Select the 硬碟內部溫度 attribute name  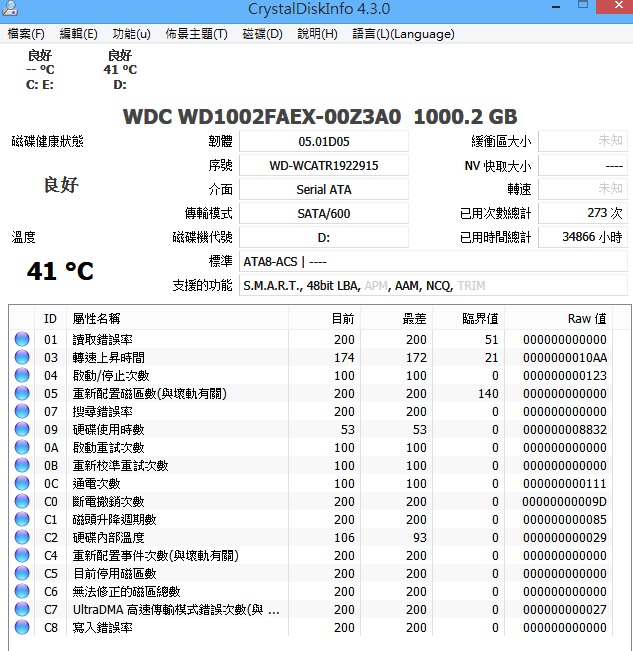[x=108, y=538]
